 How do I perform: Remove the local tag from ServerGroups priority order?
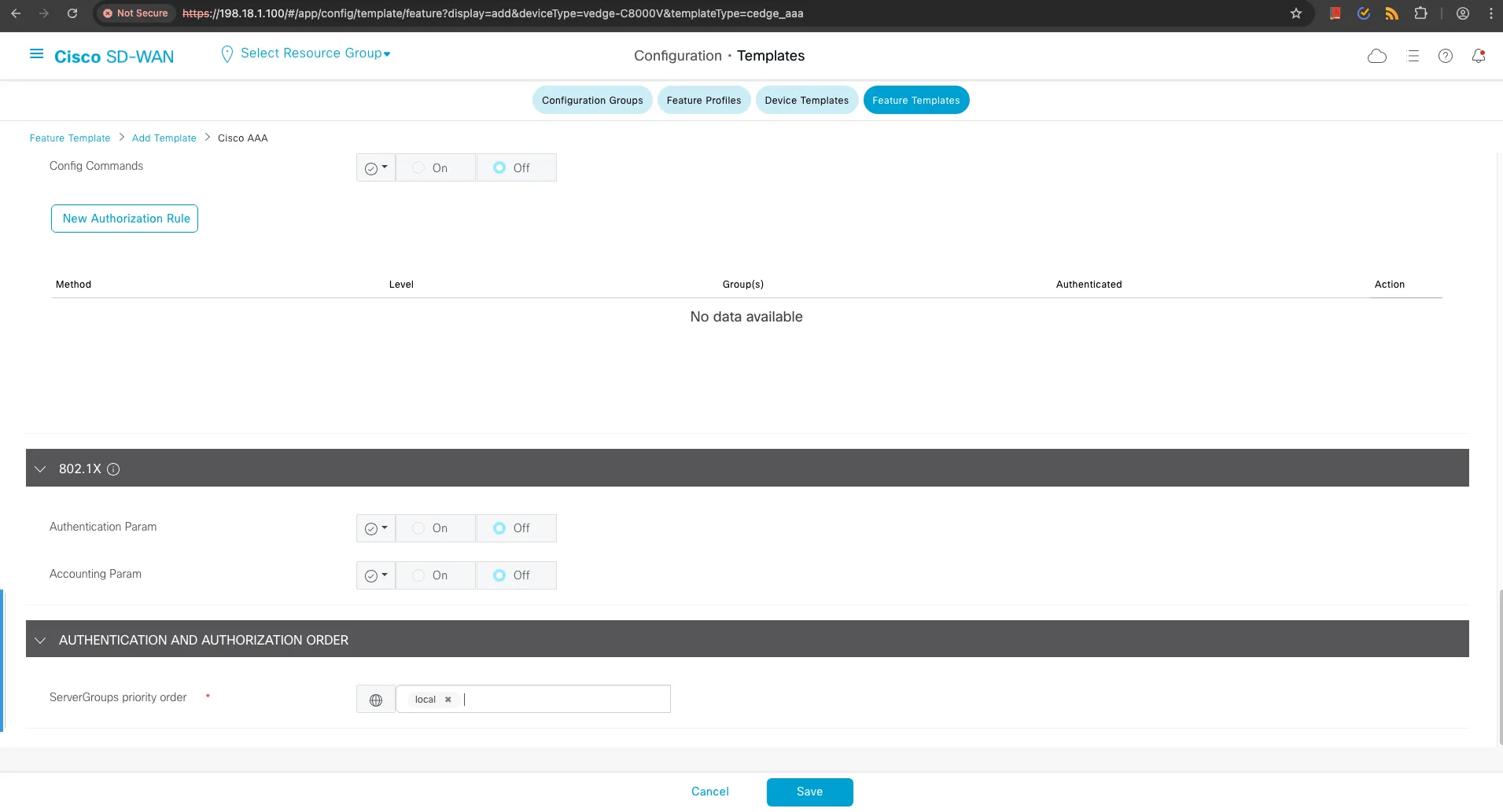(448, 699)
